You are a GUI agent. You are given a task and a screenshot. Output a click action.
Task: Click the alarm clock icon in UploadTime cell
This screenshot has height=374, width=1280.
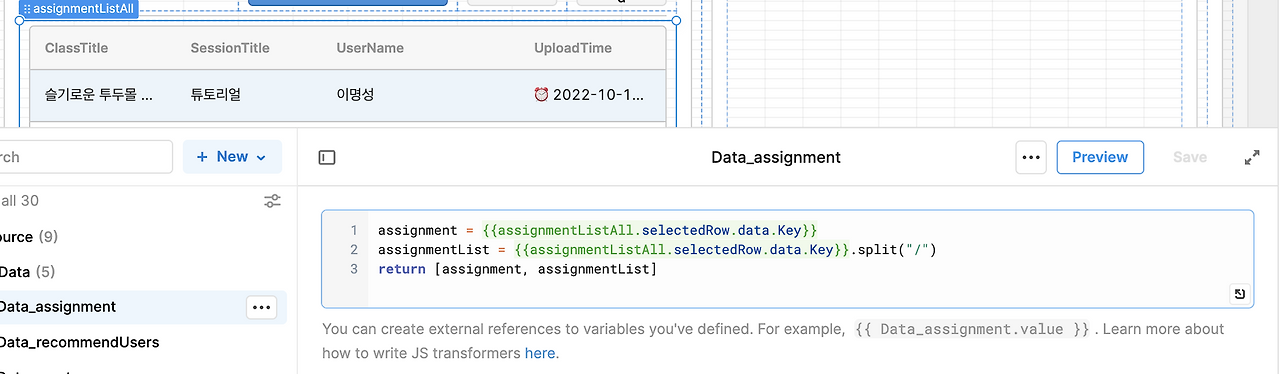[x=541, y=95]
